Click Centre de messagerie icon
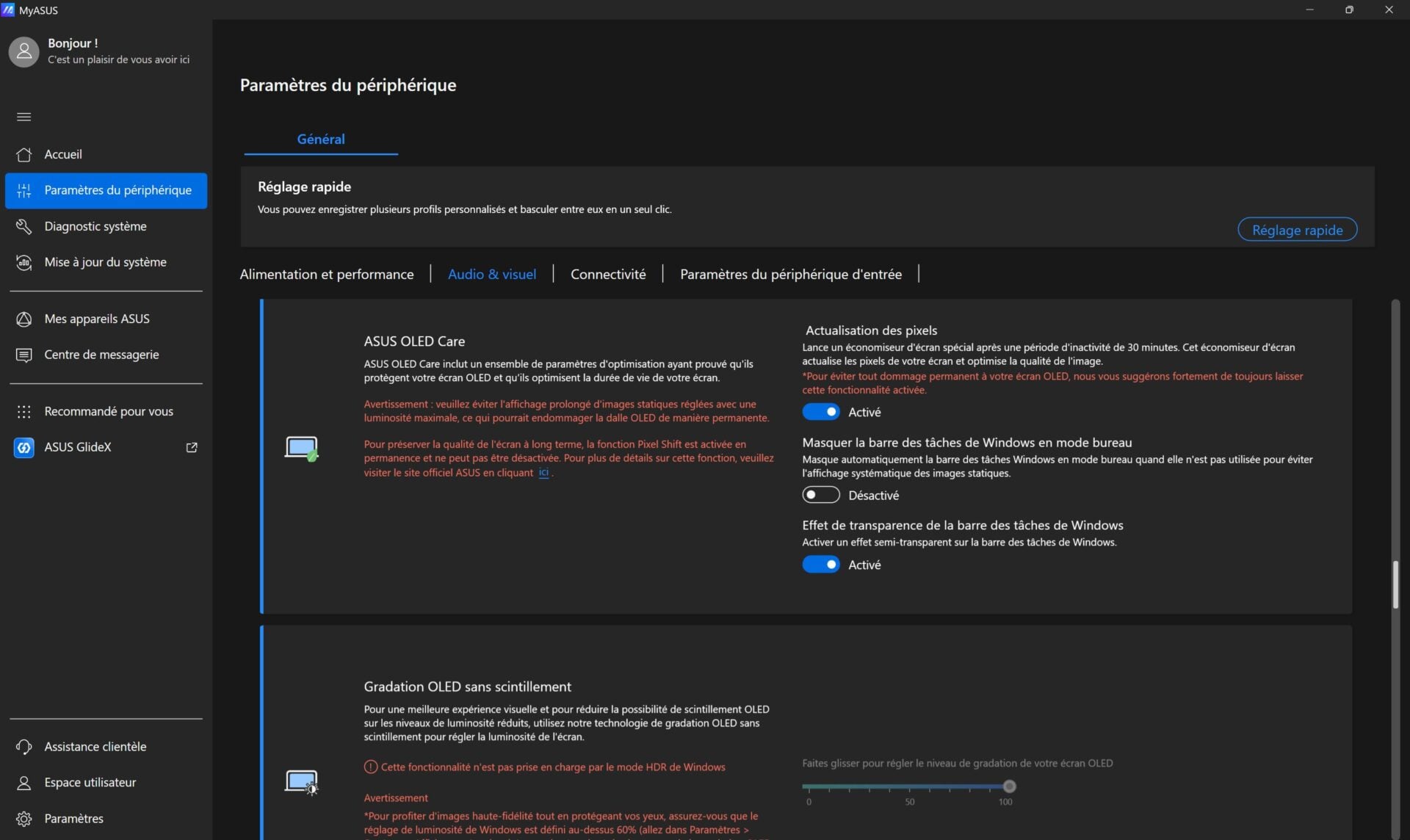The width and height of the screenshot is (1410, 840). [23, 355]
